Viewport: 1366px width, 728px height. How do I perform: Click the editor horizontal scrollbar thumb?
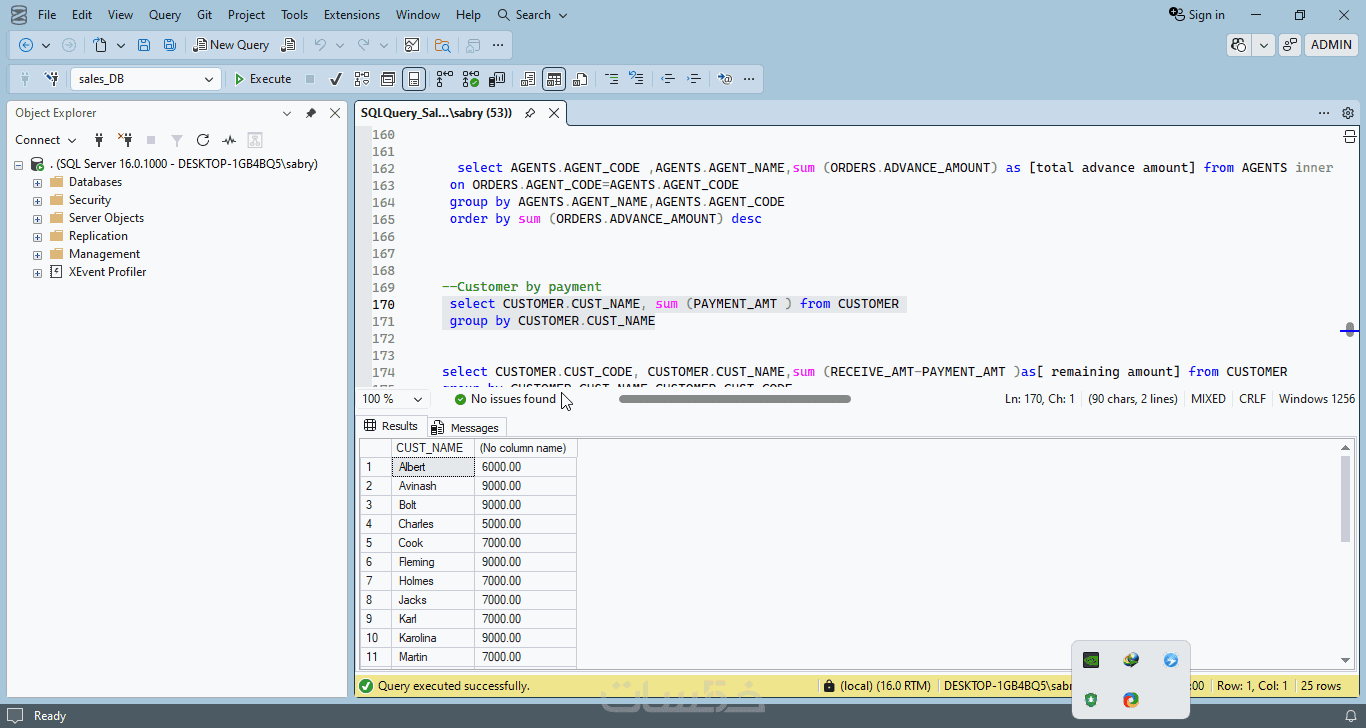[734, 399]
